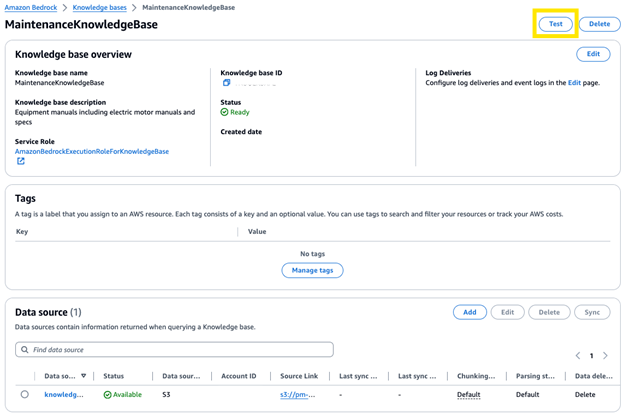The width and height of the screenshot is (624, 416).
Task: Navigate to Knowledge bases breadcrumb
Action: (99, 7)
